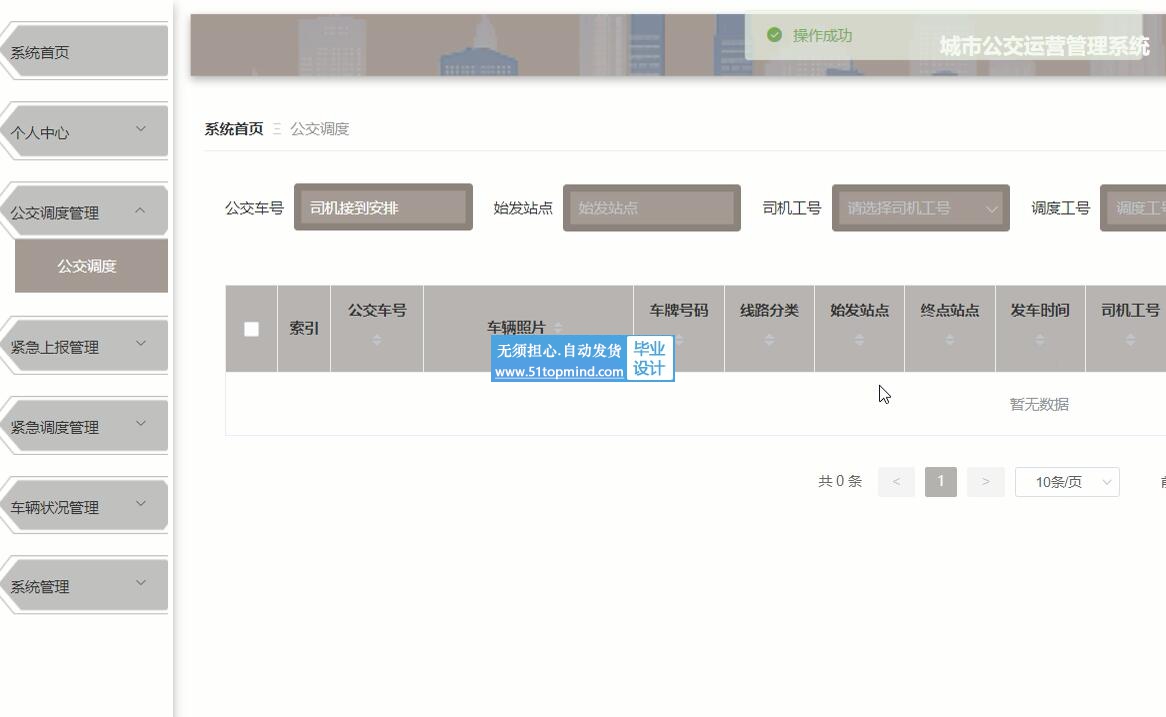Viewport: 1166px width, 717px height.
Task: Go to previous page with left arrow
Action: [x=896, y=482]
